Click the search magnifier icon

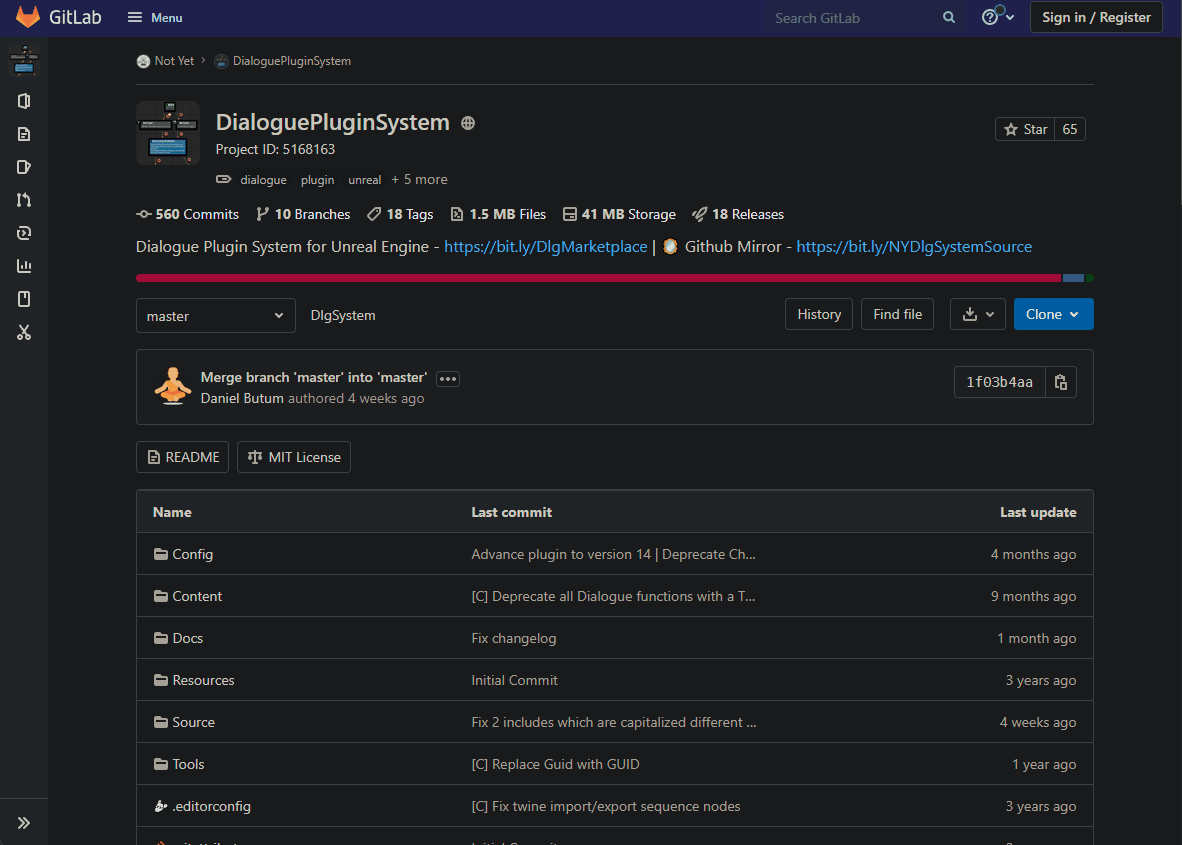pos(947,17)
